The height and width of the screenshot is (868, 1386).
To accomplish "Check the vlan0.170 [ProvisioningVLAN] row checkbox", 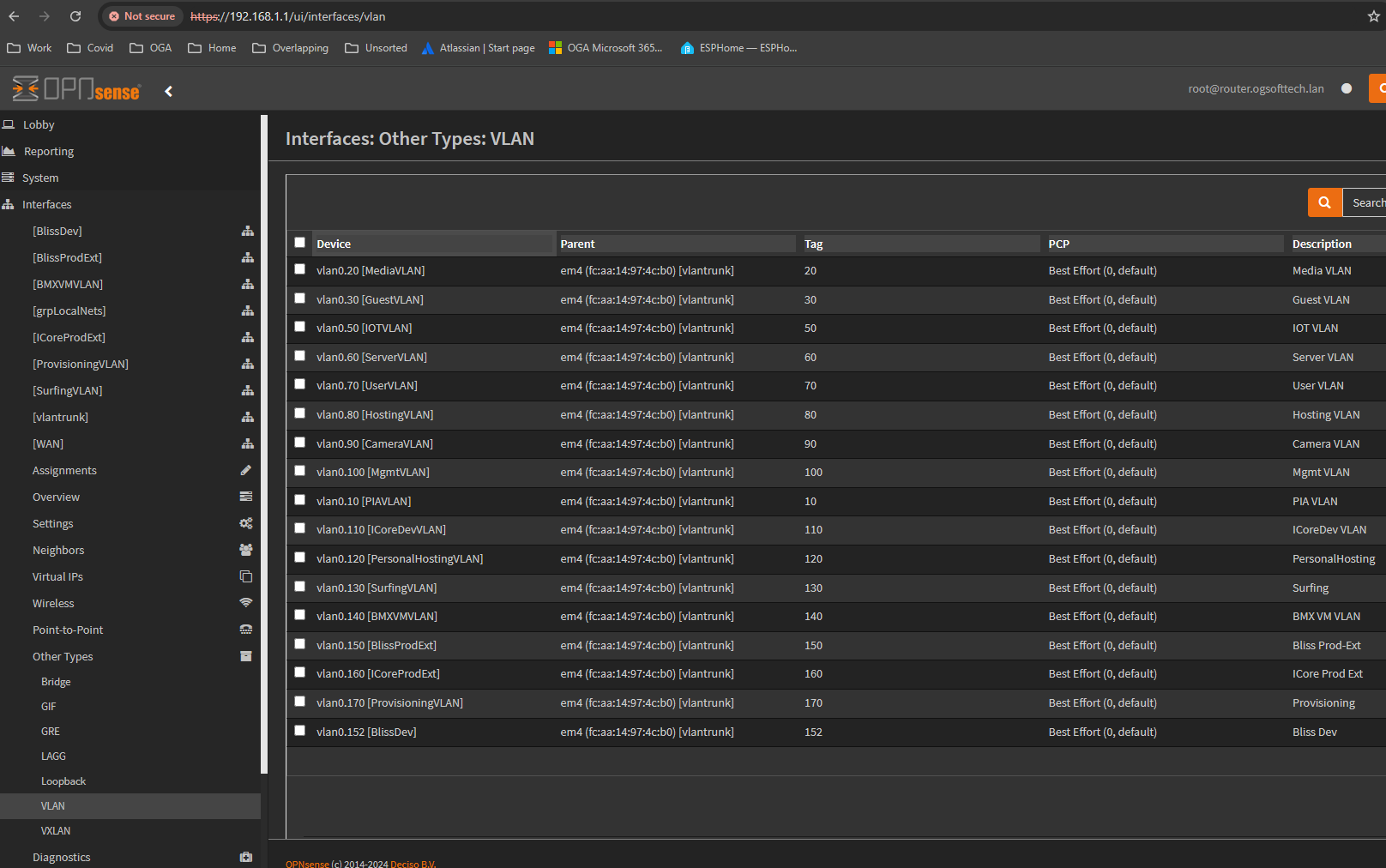I will (300, 702).
